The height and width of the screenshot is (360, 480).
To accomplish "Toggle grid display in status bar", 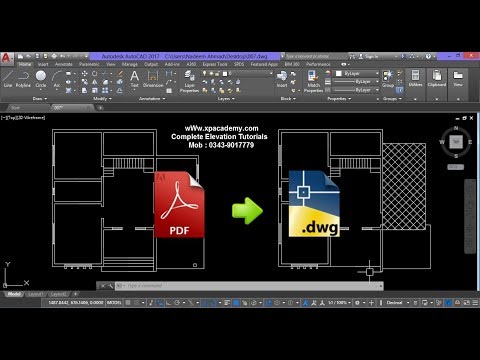I will (x=128, y=303).
